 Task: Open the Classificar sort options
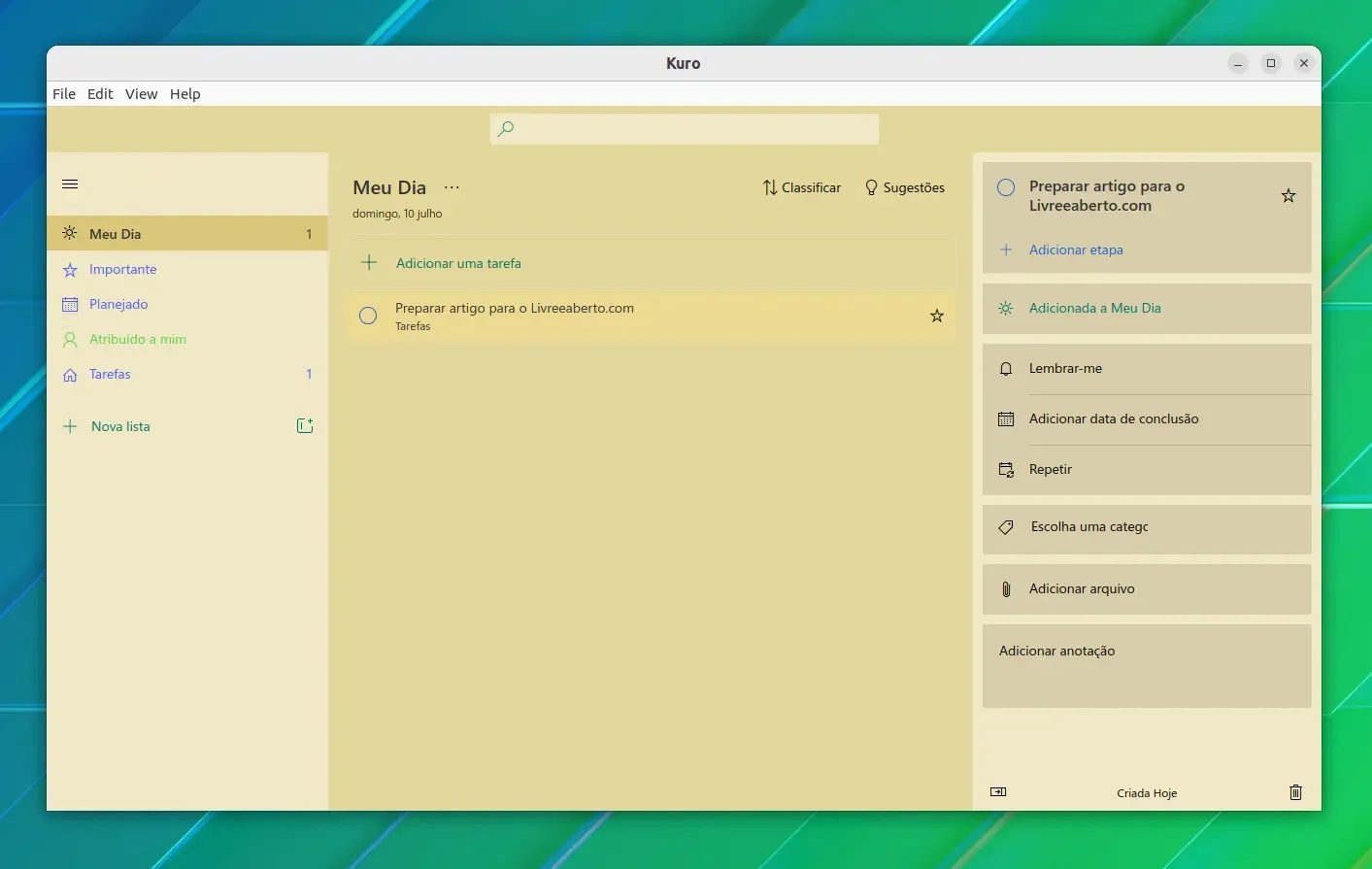coord(802,187)
